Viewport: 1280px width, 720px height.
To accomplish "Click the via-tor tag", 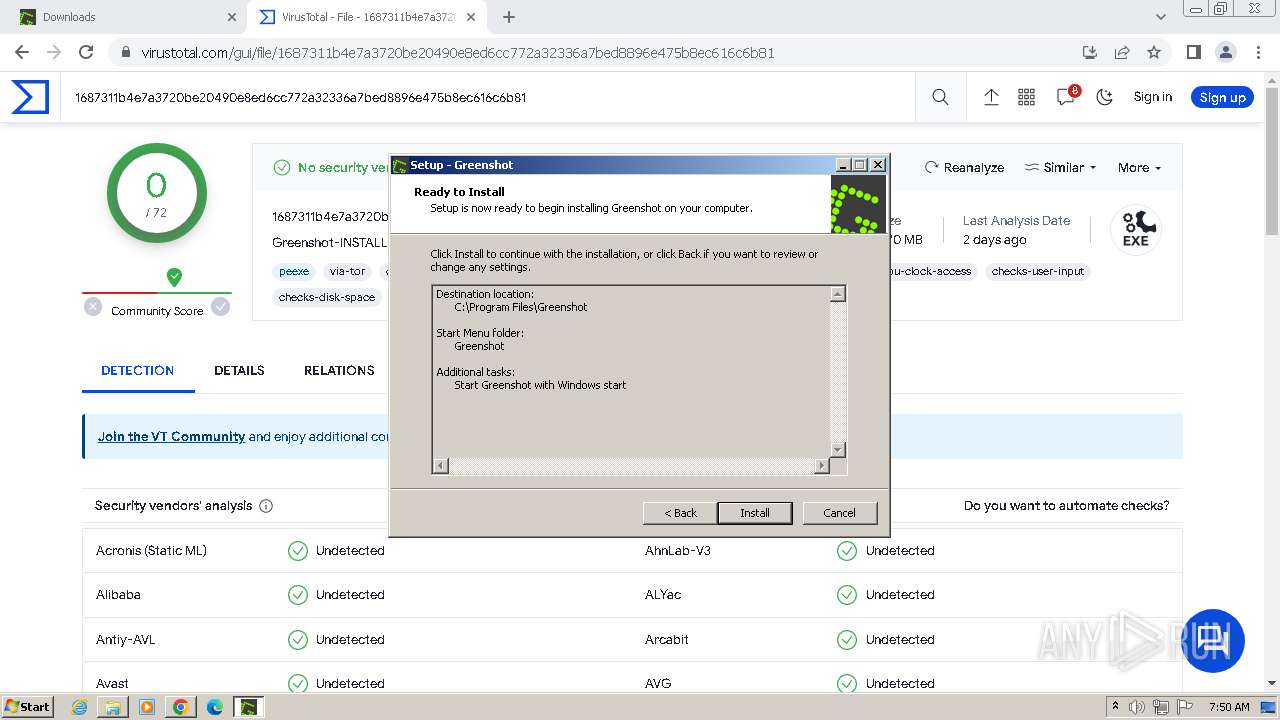I will (x=347, y=271).
